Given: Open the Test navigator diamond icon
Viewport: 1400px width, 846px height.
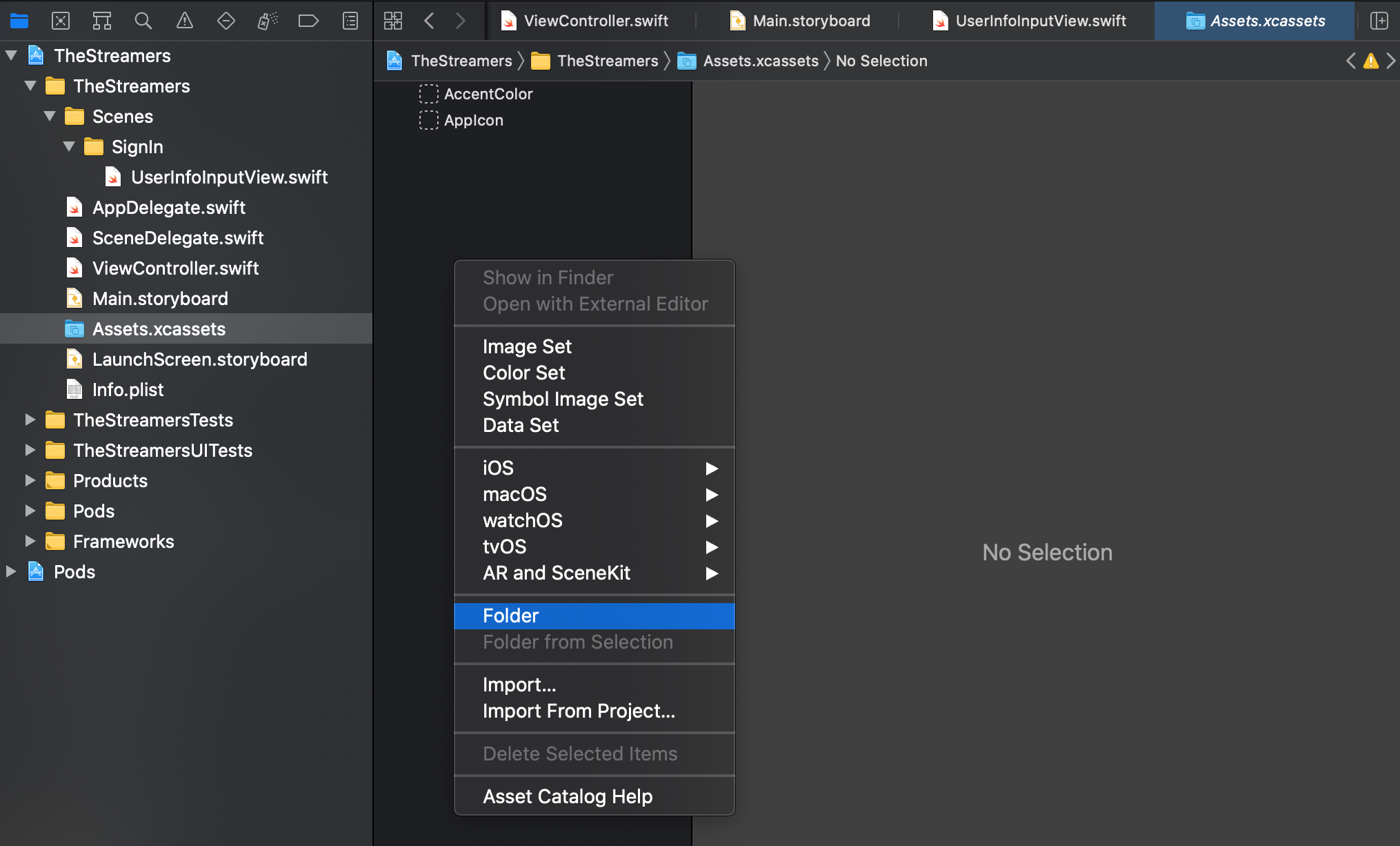Looking at the screenshot, I should coord(226,21).
